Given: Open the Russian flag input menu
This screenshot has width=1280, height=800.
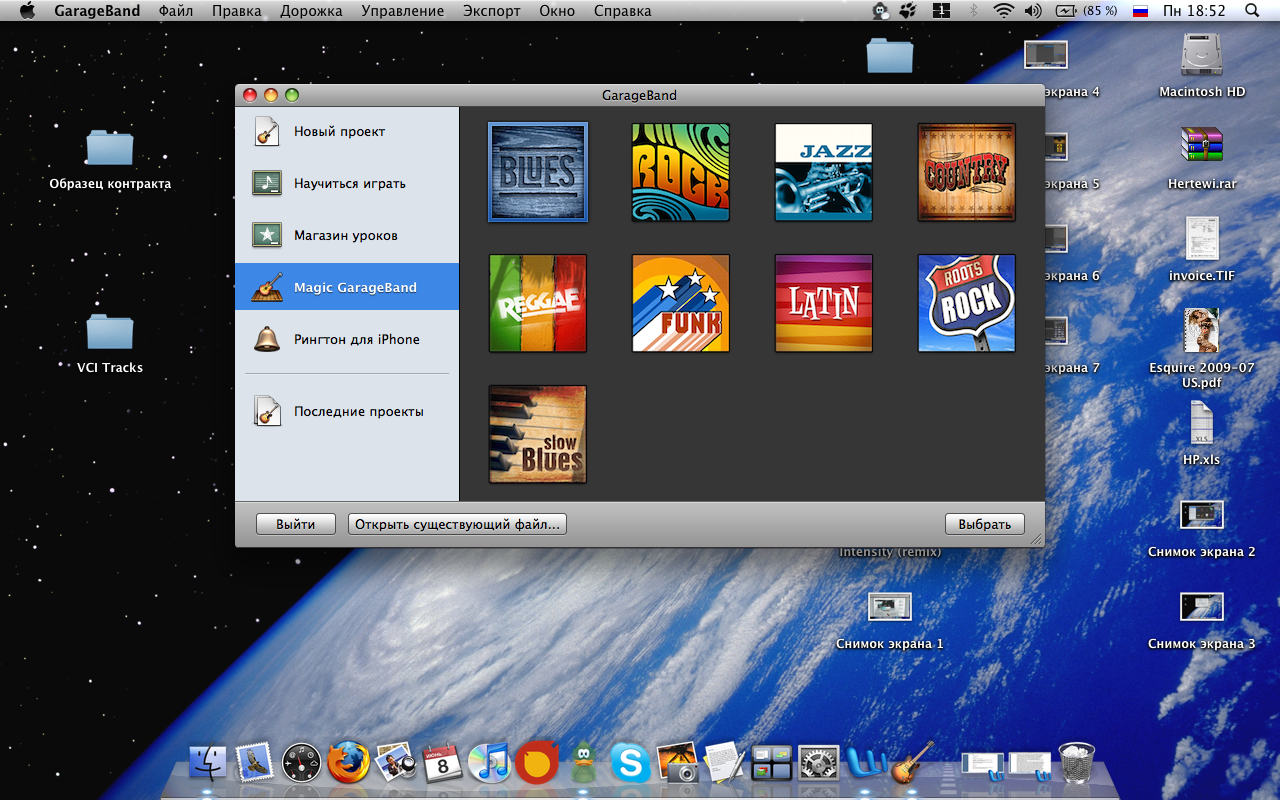Looking at the screenshot, I should [x=1140, y=11].
